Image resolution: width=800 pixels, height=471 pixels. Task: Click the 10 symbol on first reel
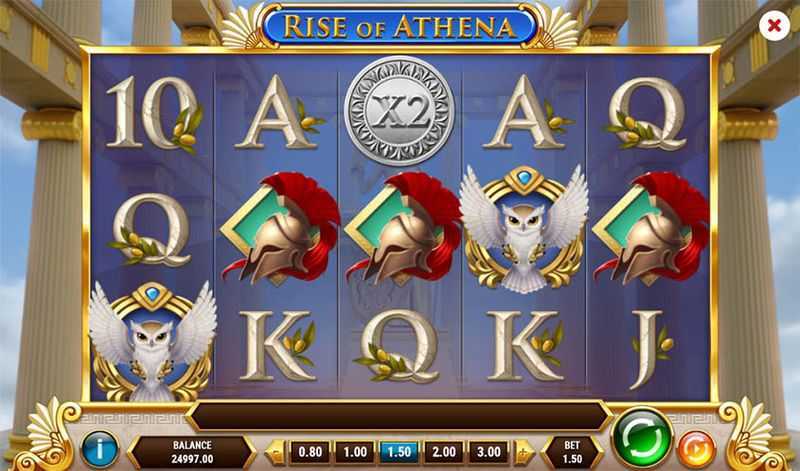pos(154,115)
